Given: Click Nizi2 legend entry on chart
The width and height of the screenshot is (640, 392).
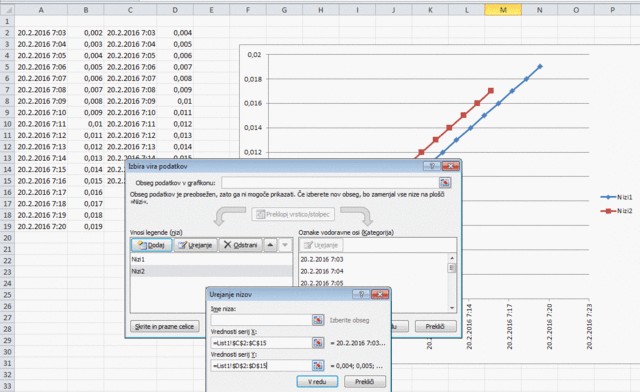Looking at the screenshot, I should 616,211.
